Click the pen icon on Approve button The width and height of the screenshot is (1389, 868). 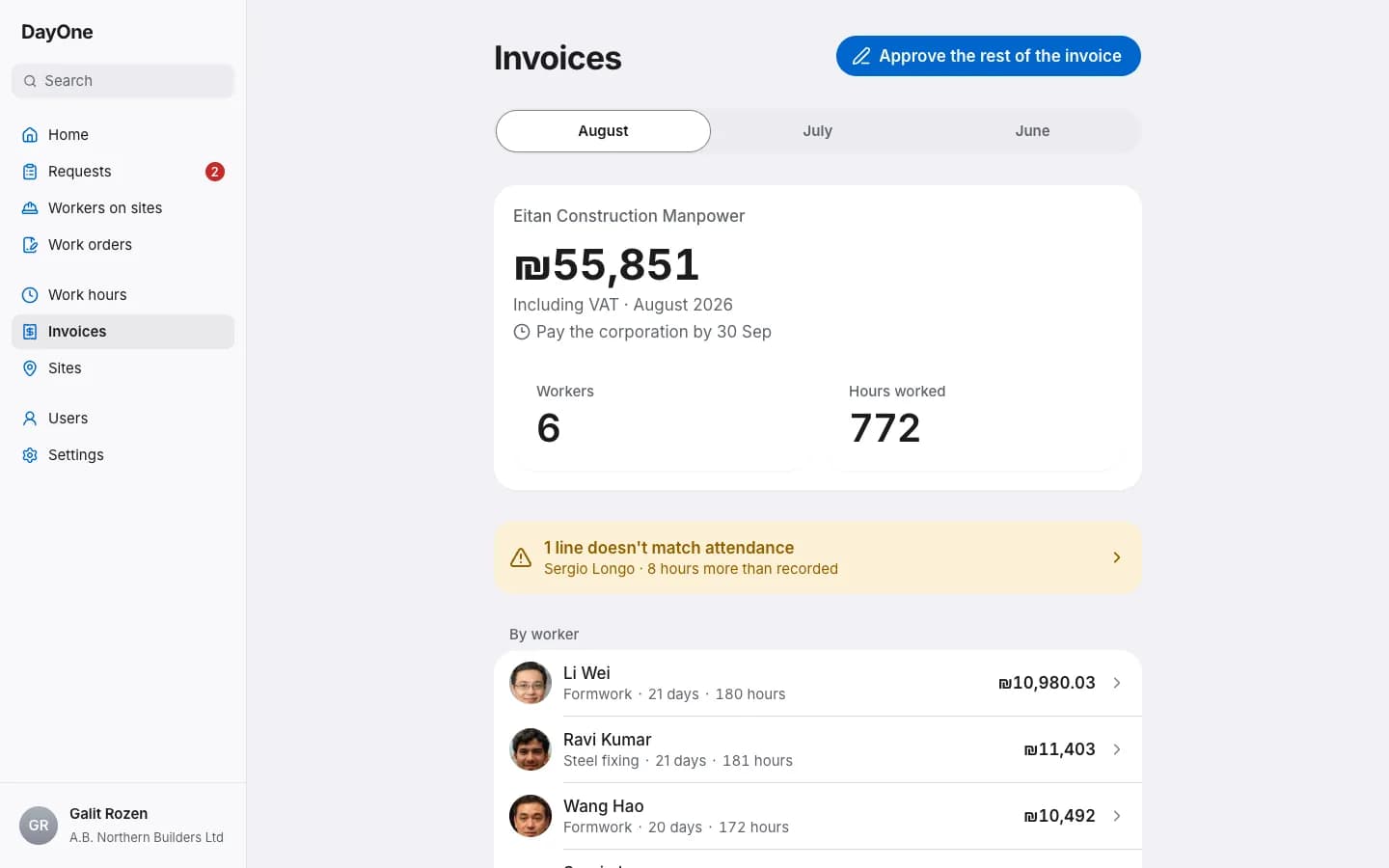tap(861, 56)
